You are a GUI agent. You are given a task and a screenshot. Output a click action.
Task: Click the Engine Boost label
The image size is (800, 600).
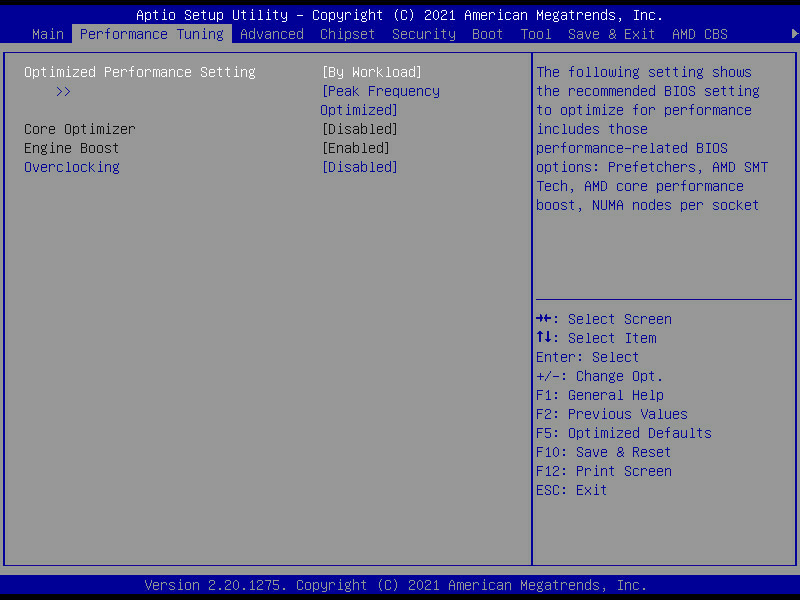pyautogui.click(x=72, y=148)
